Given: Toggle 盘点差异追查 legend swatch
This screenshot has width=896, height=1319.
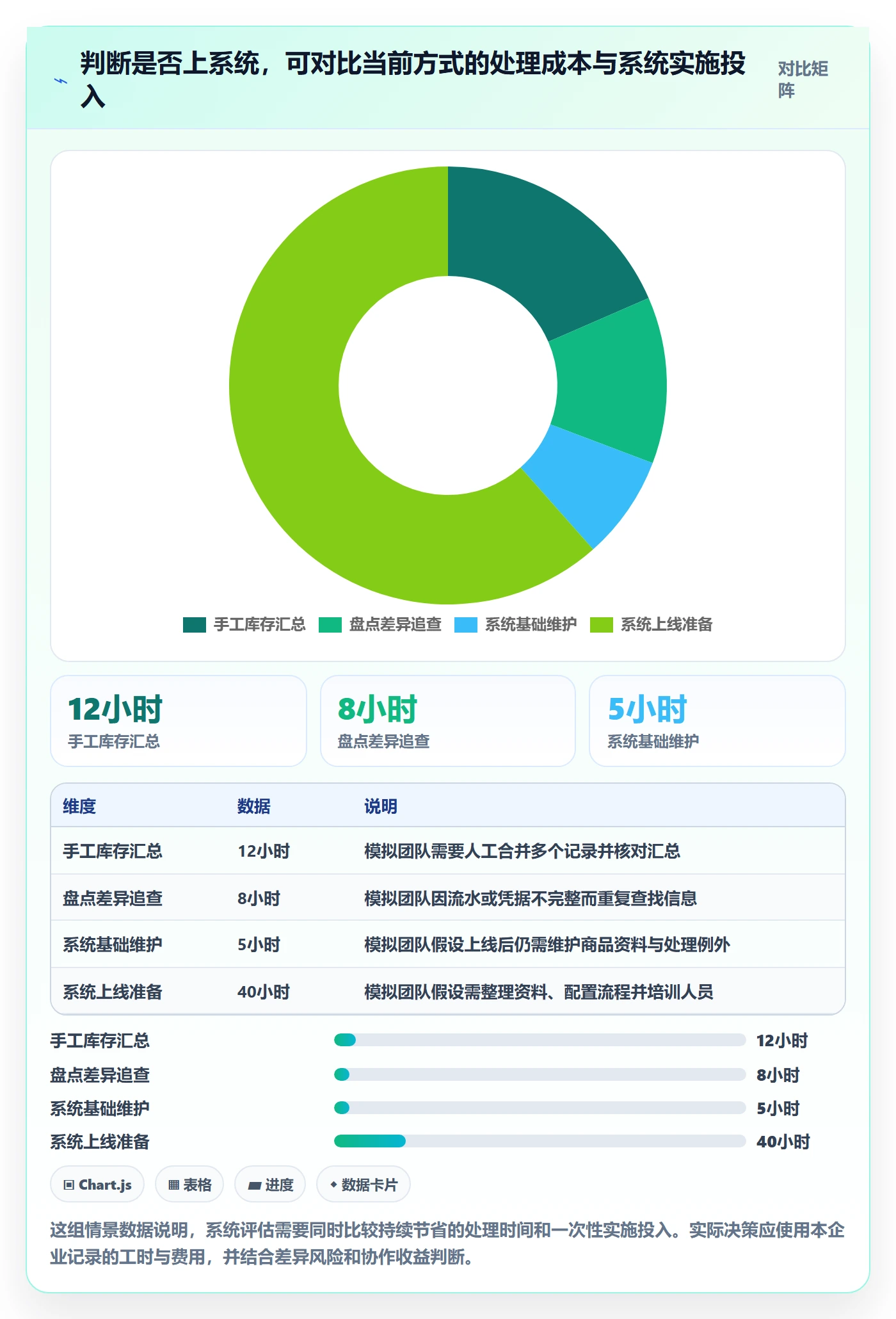Looking at the screenshot, I should 330,624.
